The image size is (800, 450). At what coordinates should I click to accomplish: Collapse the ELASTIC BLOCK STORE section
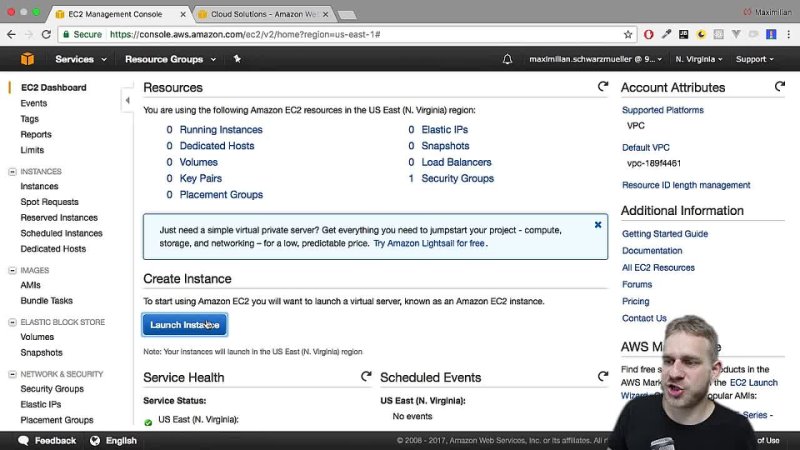click(12, 322)
